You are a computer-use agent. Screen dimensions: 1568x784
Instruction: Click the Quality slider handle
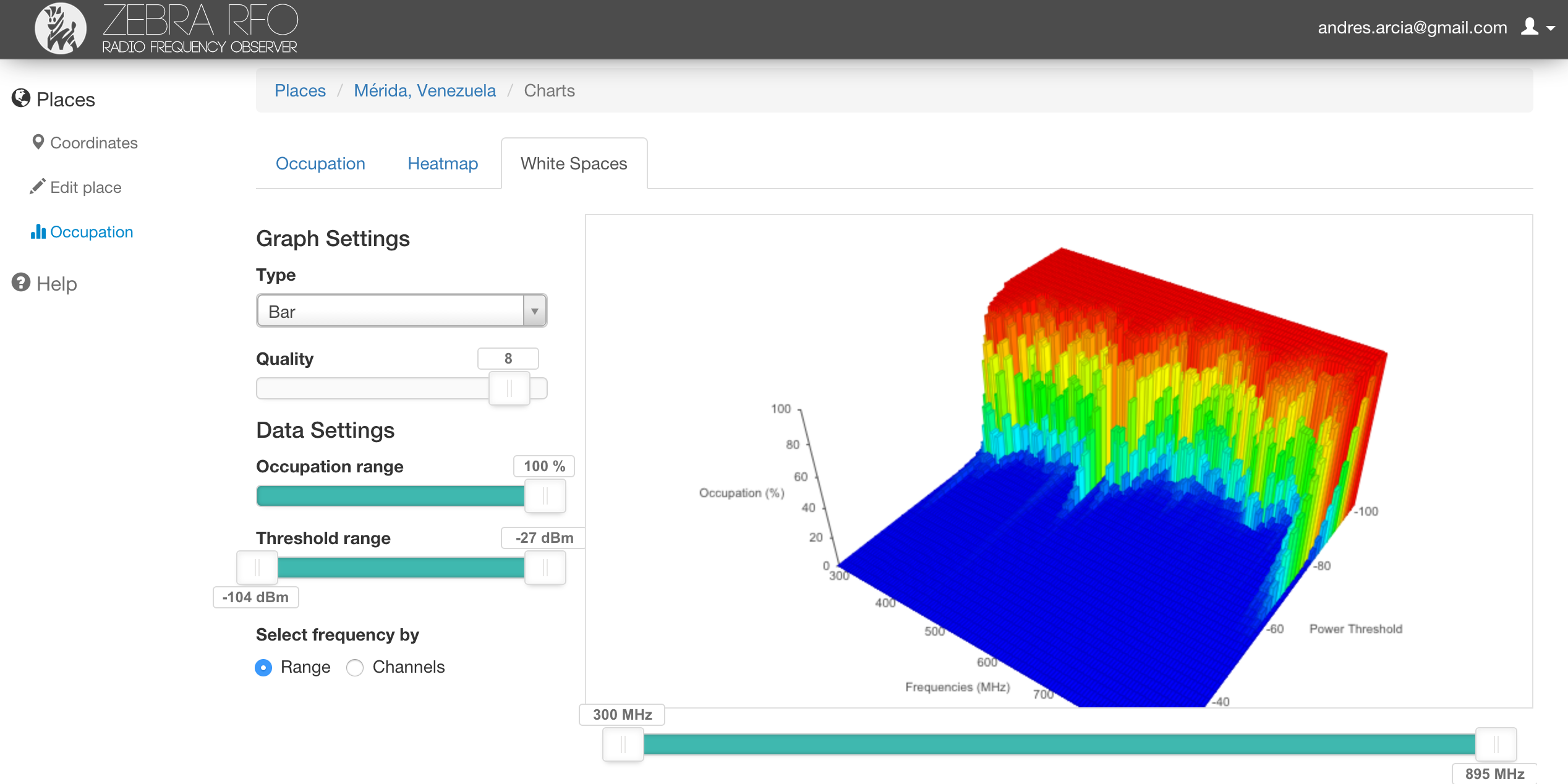pyautogui.click(x=509, y=388)
